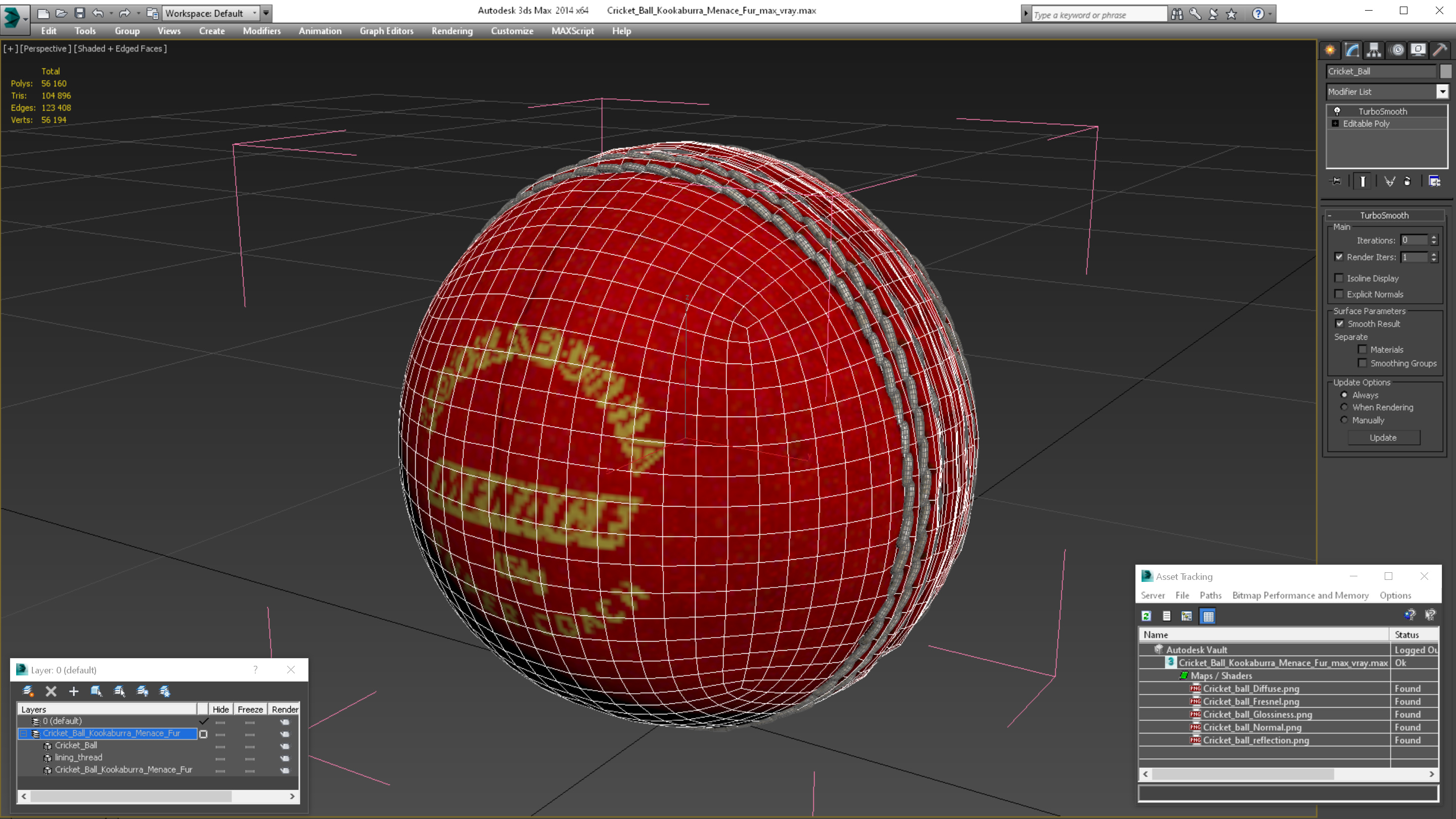Select the When Rendering radio button
Image resolution: width=1456 pixels, height=819 pixels.
(x=1344, y=407)
